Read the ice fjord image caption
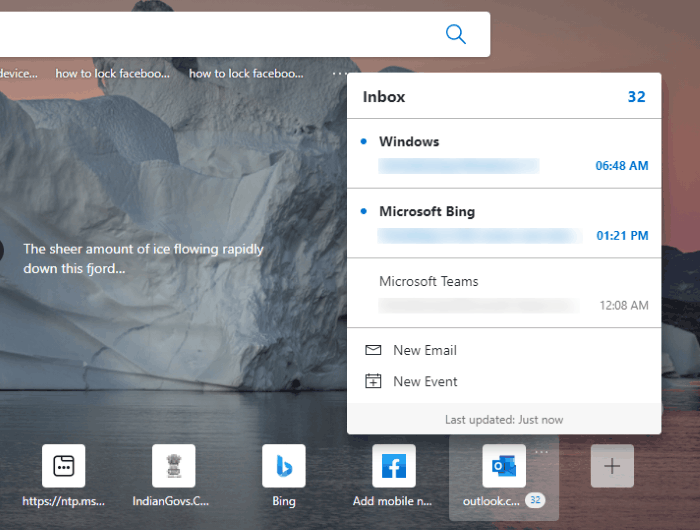The image size is (700, 530). tap(143, 259)
